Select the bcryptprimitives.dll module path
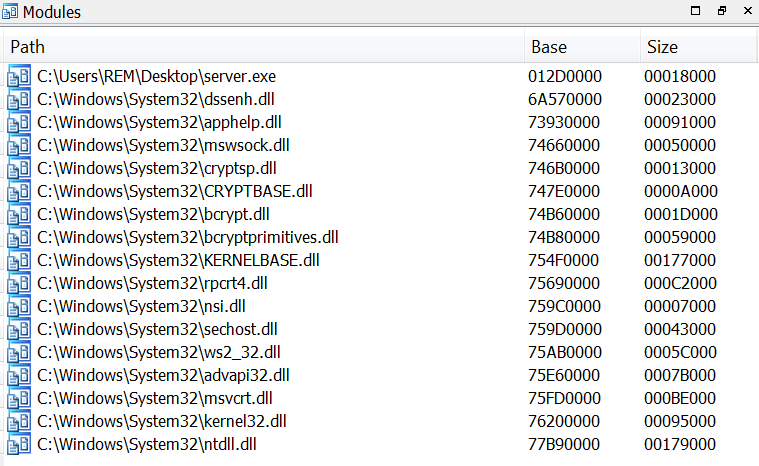The width and height of the screenshot is (759, 466). click(x=188, y=237)
